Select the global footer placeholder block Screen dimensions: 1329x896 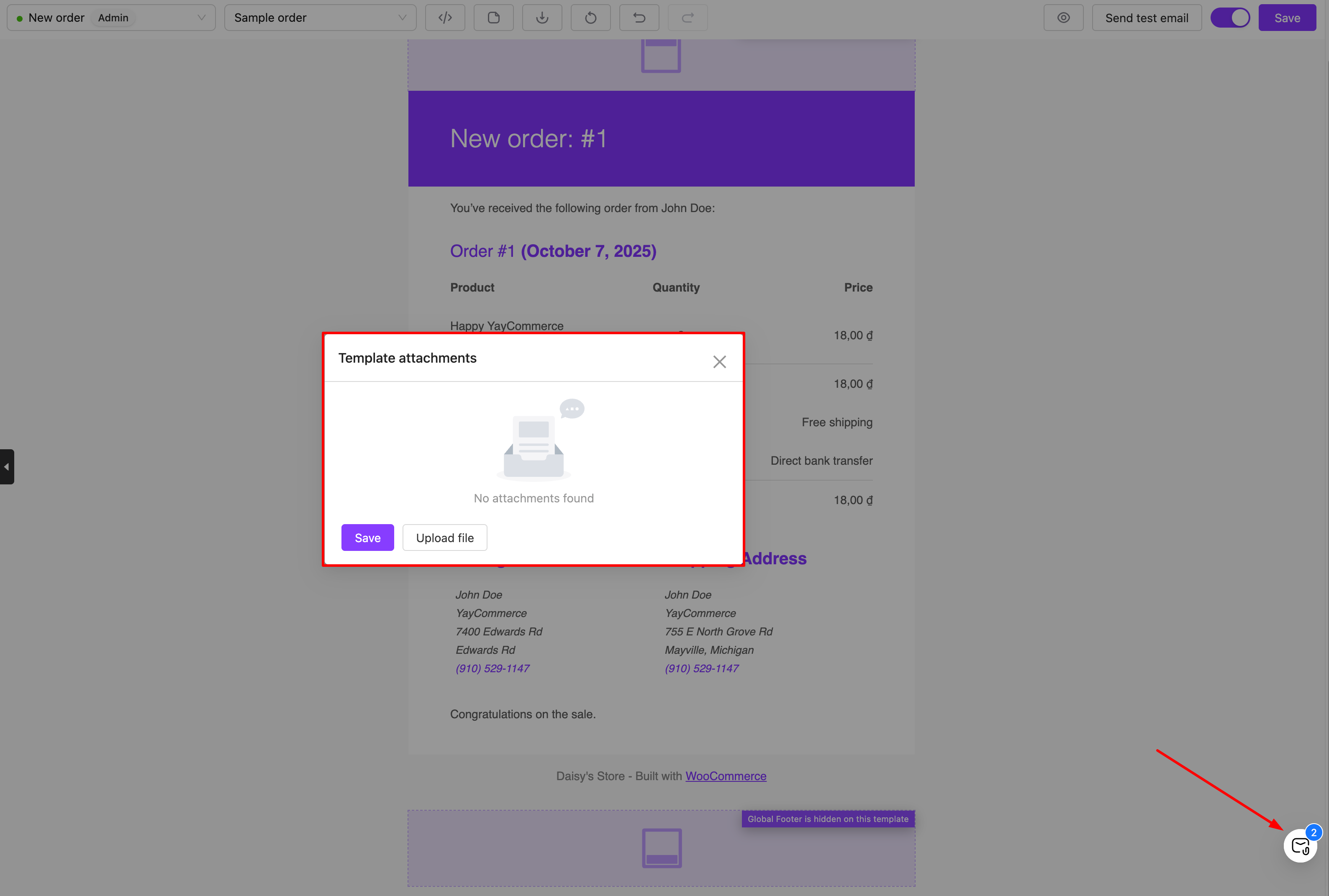tap(661, 849)
